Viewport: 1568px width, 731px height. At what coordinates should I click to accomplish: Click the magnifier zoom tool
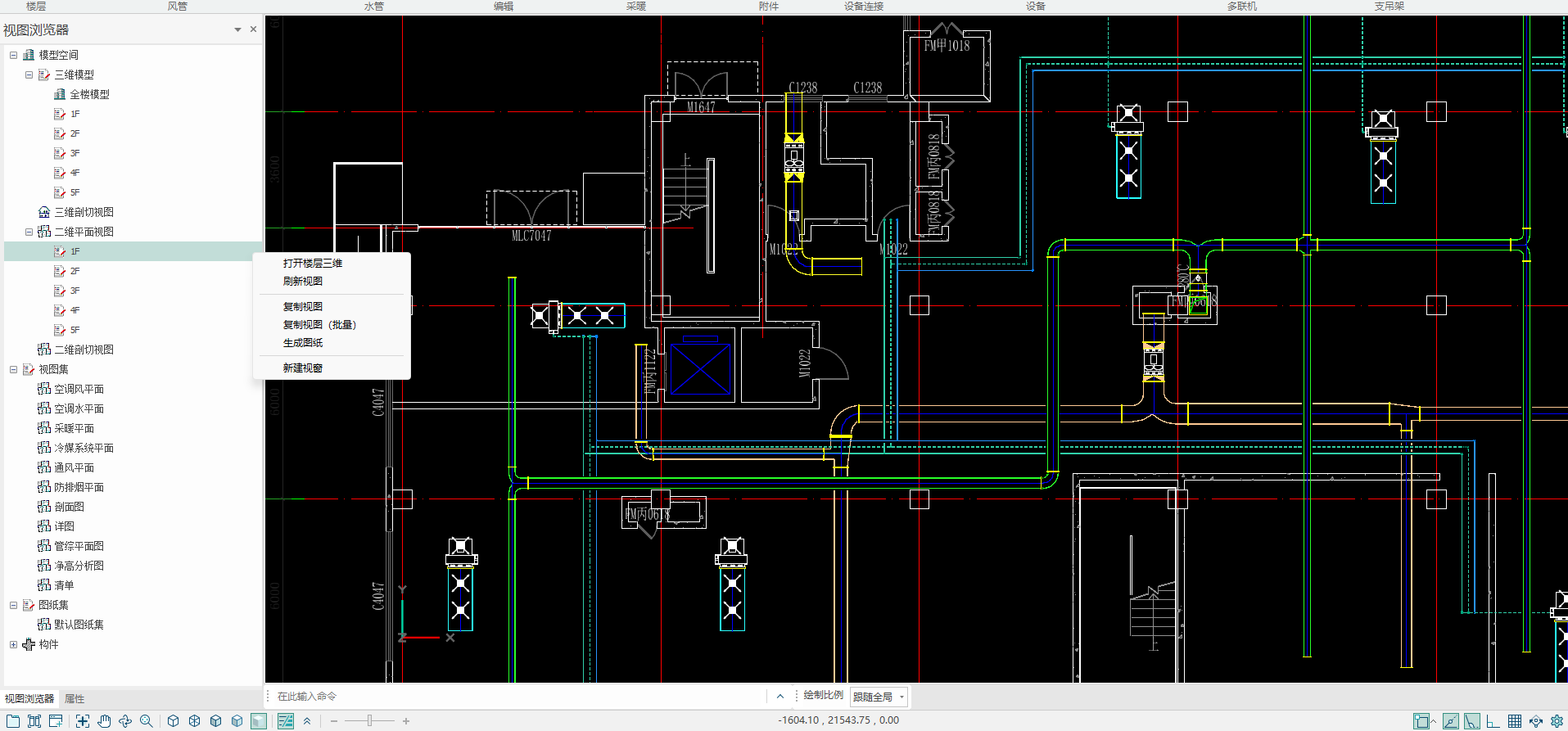tap(147, 721)
